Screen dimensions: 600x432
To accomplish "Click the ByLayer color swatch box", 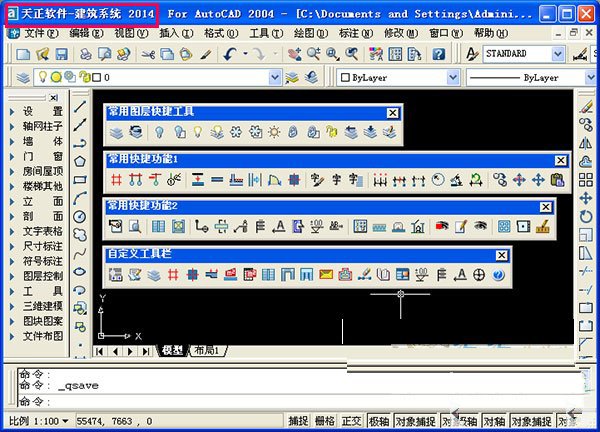I will click(x=345, y=78).
